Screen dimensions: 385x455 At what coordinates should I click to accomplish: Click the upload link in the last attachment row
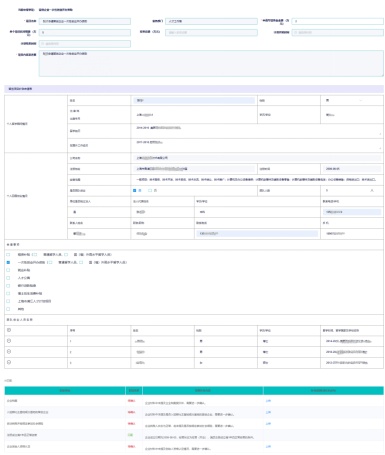pos(268,446)
